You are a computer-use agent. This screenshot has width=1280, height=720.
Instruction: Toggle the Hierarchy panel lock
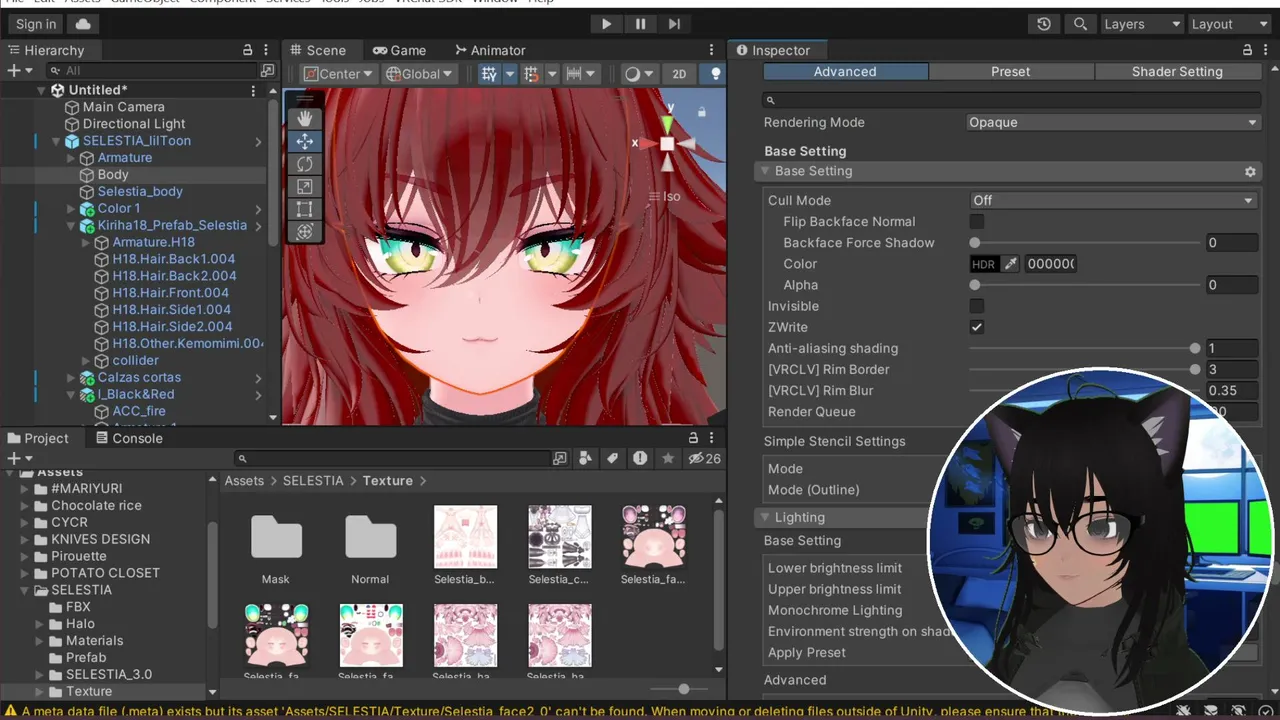248,50
